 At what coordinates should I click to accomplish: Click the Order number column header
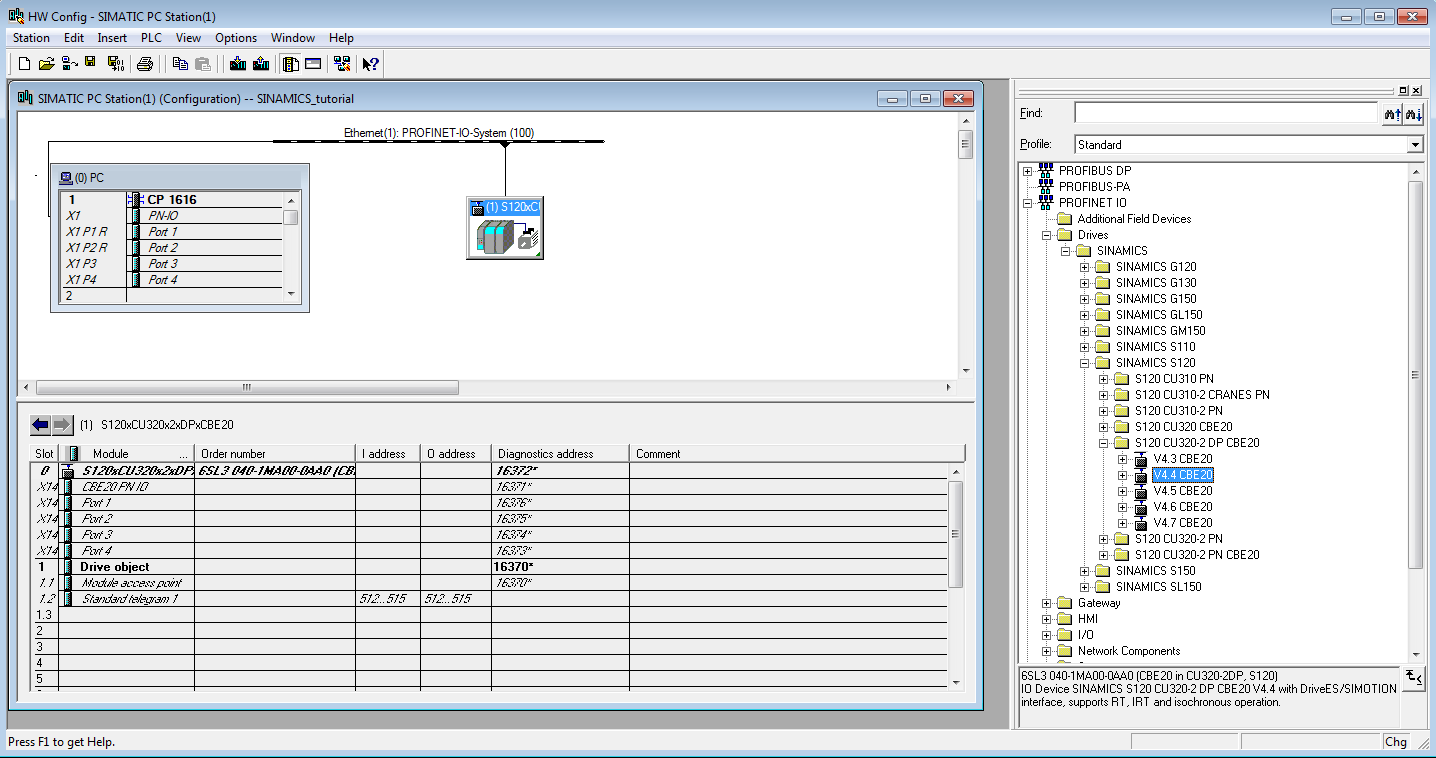coord(275,454)
